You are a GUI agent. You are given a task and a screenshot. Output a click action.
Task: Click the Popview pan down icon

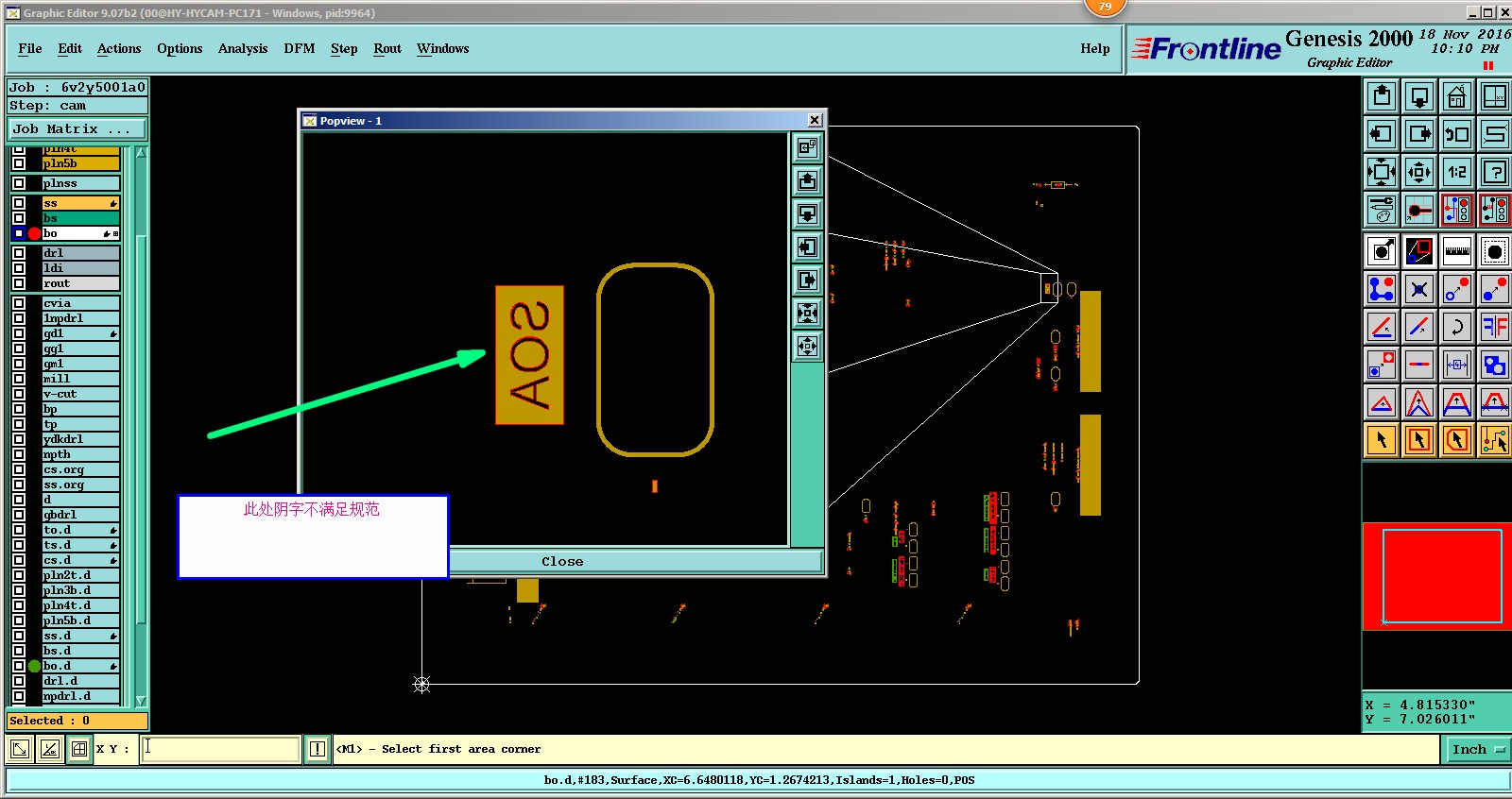tap(807, 213)
